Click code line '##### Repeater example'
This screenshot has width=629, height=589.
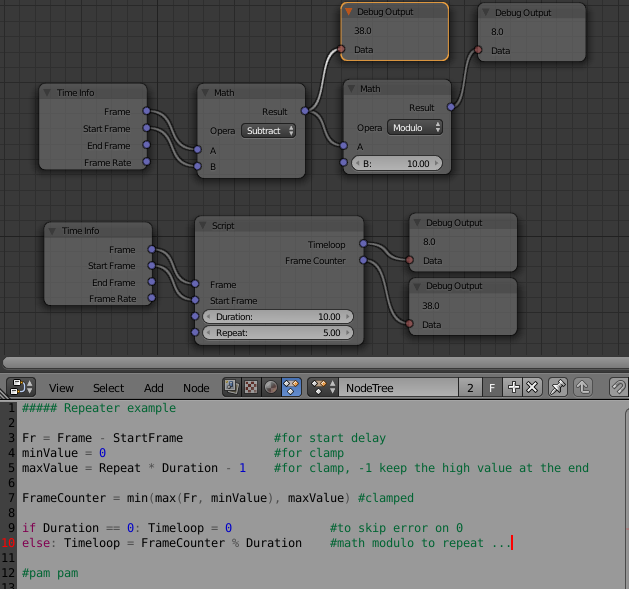point(99,408)
